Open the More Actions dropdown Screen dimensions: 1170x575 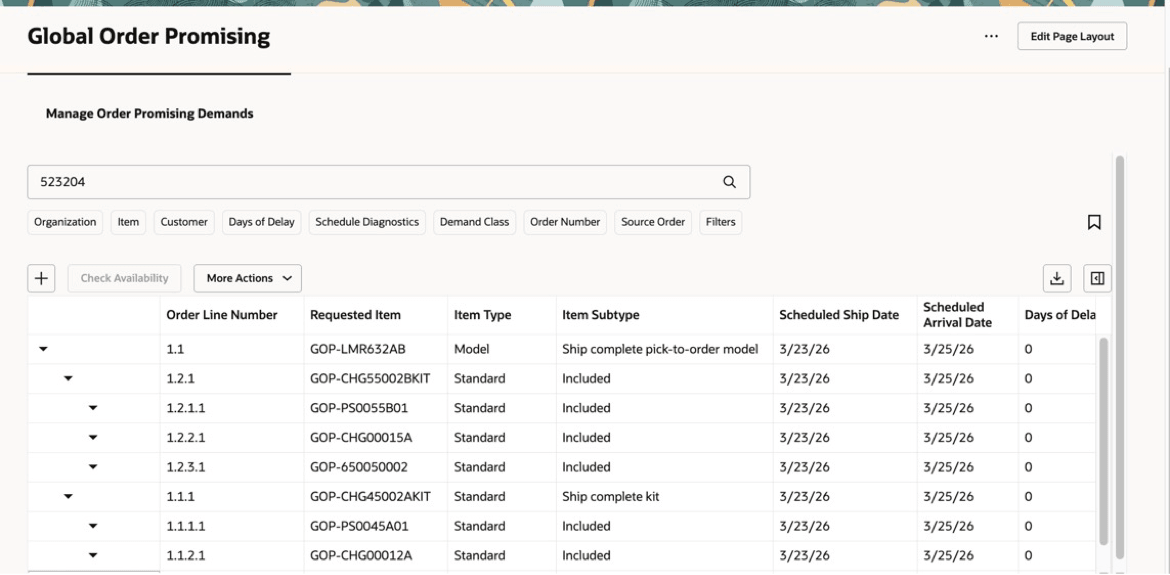(248, 278)
